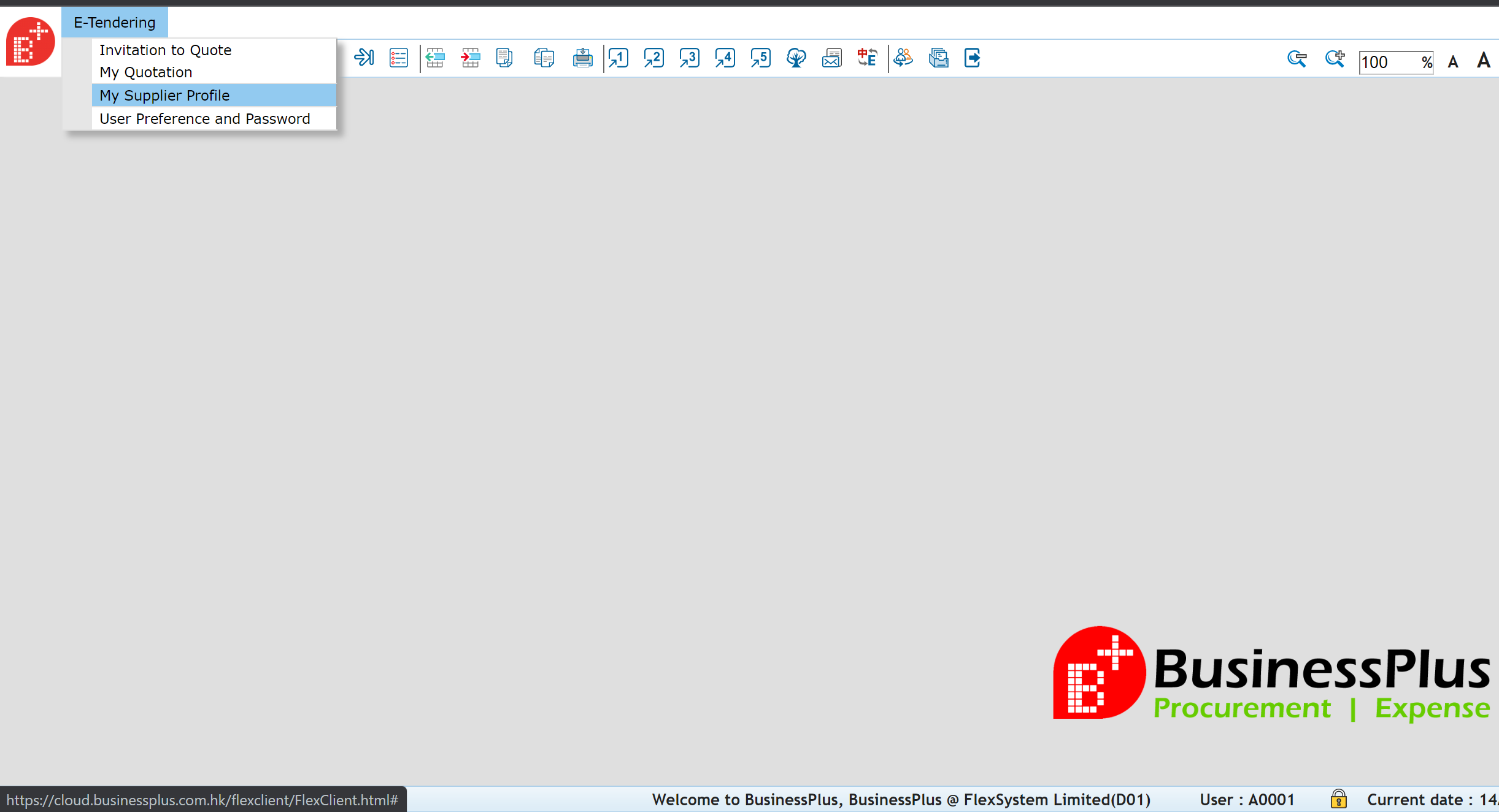Image resolution: width=1499 pixels, height=812 pixels.
Task: Click the switch user people icon
Action: tap(903, 58)
